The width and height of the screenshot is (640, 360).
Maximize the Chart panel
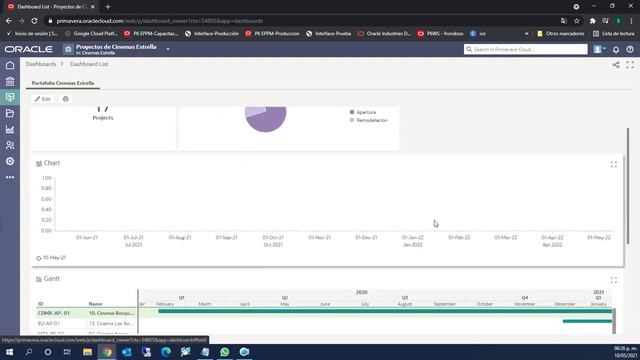613,164
